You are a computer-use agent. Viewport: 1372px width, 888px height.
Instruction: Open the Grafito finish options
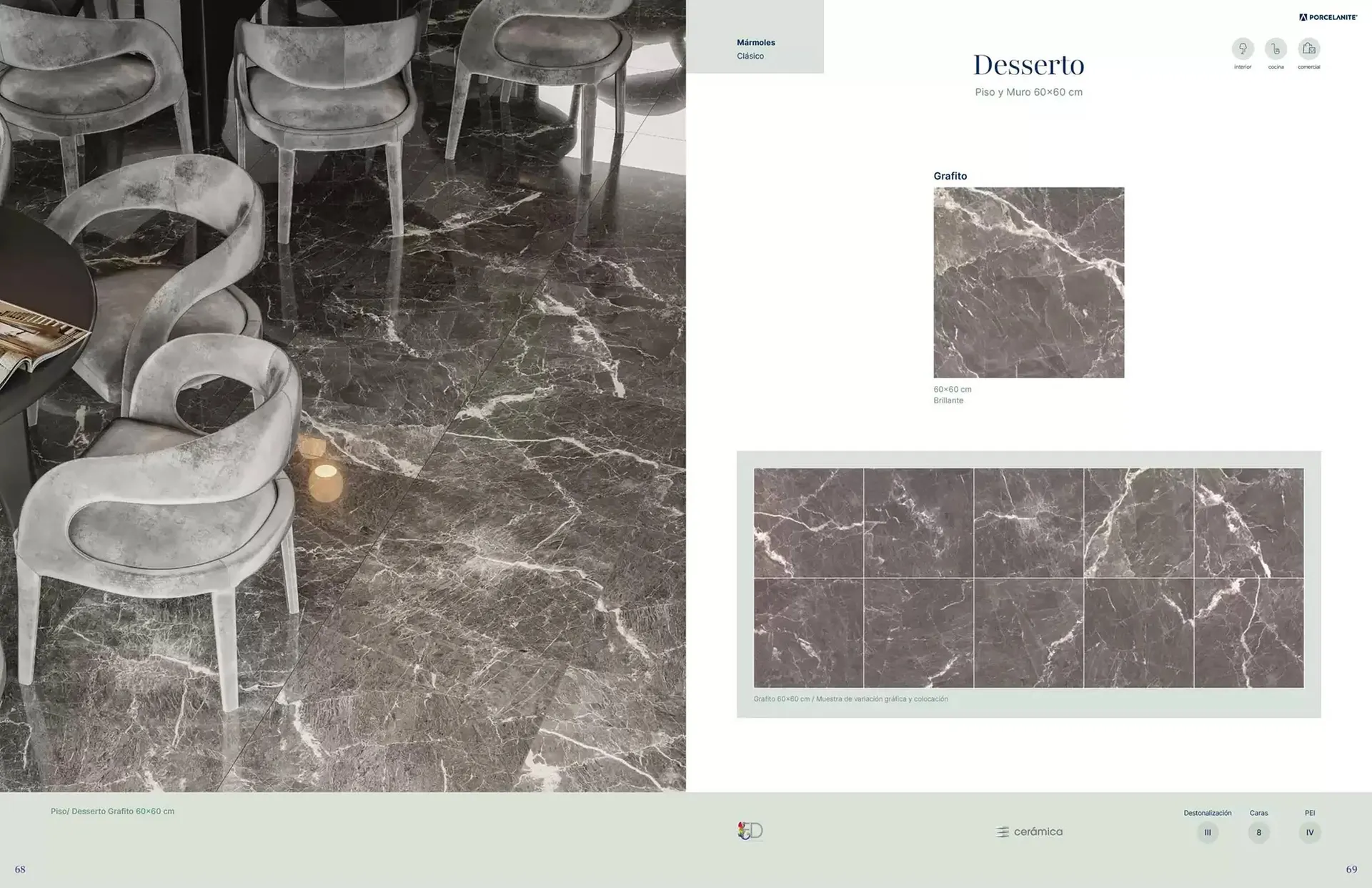(950, 176)
